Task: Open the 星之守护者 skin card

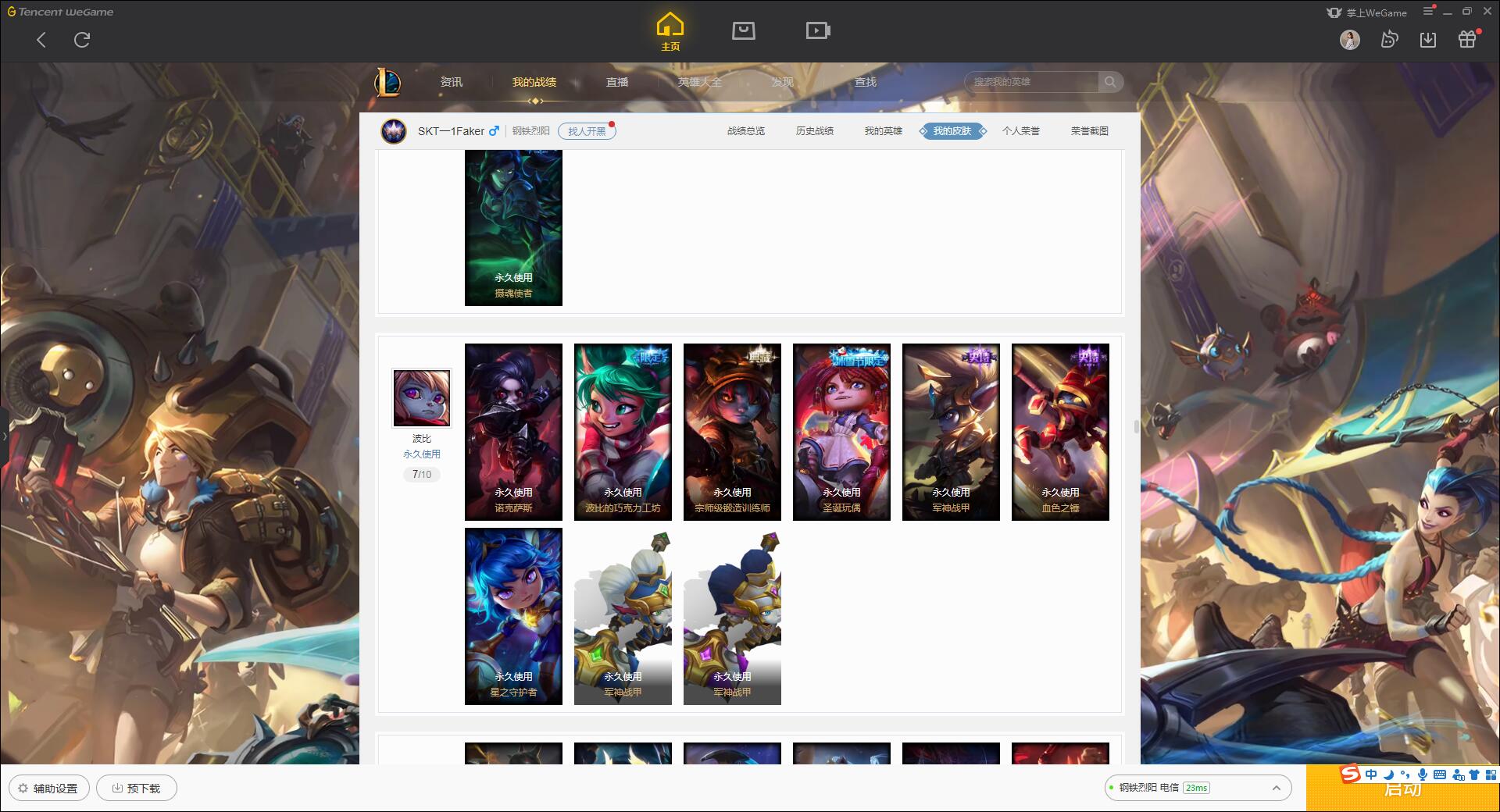Action: point(513,616)
